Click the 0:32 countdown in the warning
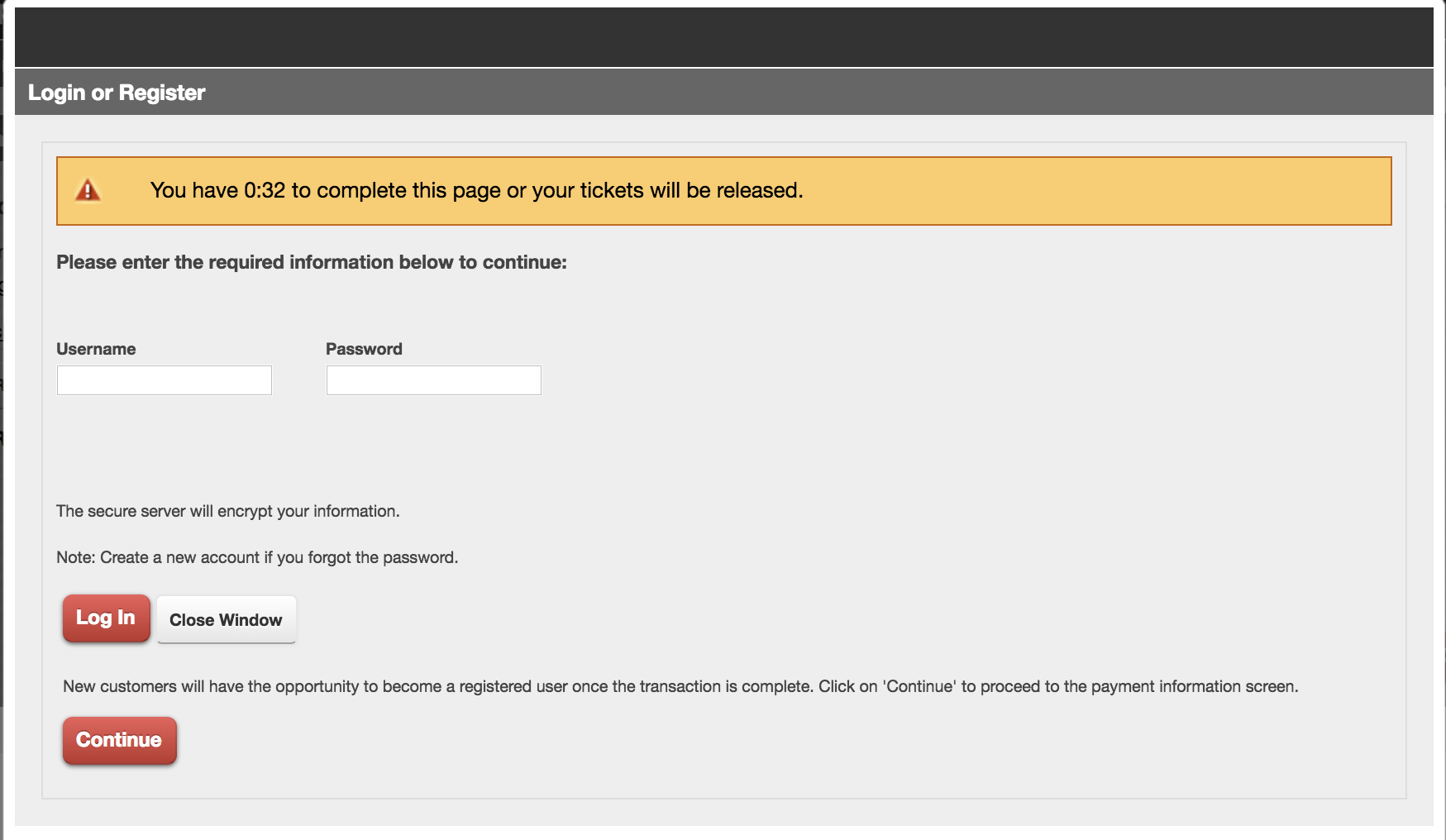 [265, 190]
